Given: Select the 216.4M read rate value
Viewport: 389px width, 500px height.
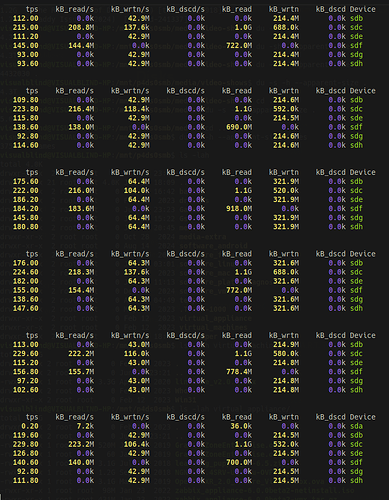Looking at the screenshot, I should 81,109.
